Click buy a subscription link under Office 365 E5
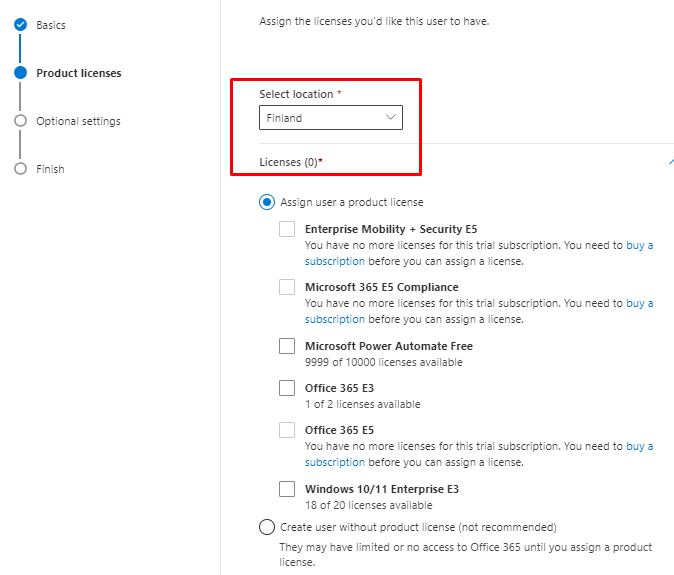This screenshot has height=575, width=674. pos(639,446)
